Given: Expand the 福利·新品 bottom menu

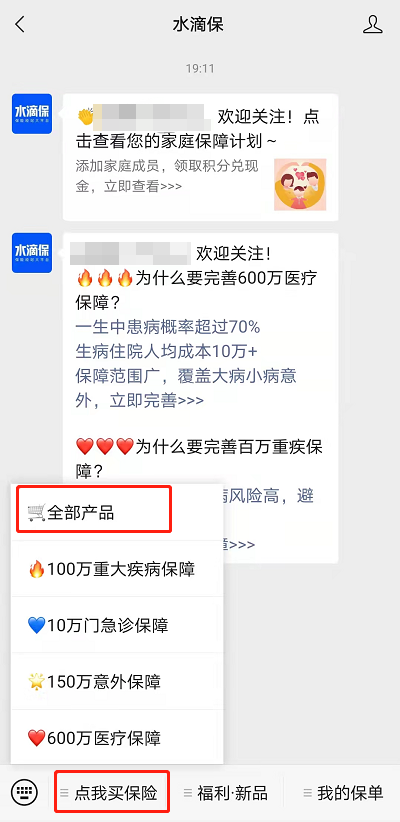Looking at the screenshot, I should [x=225, y=793].
